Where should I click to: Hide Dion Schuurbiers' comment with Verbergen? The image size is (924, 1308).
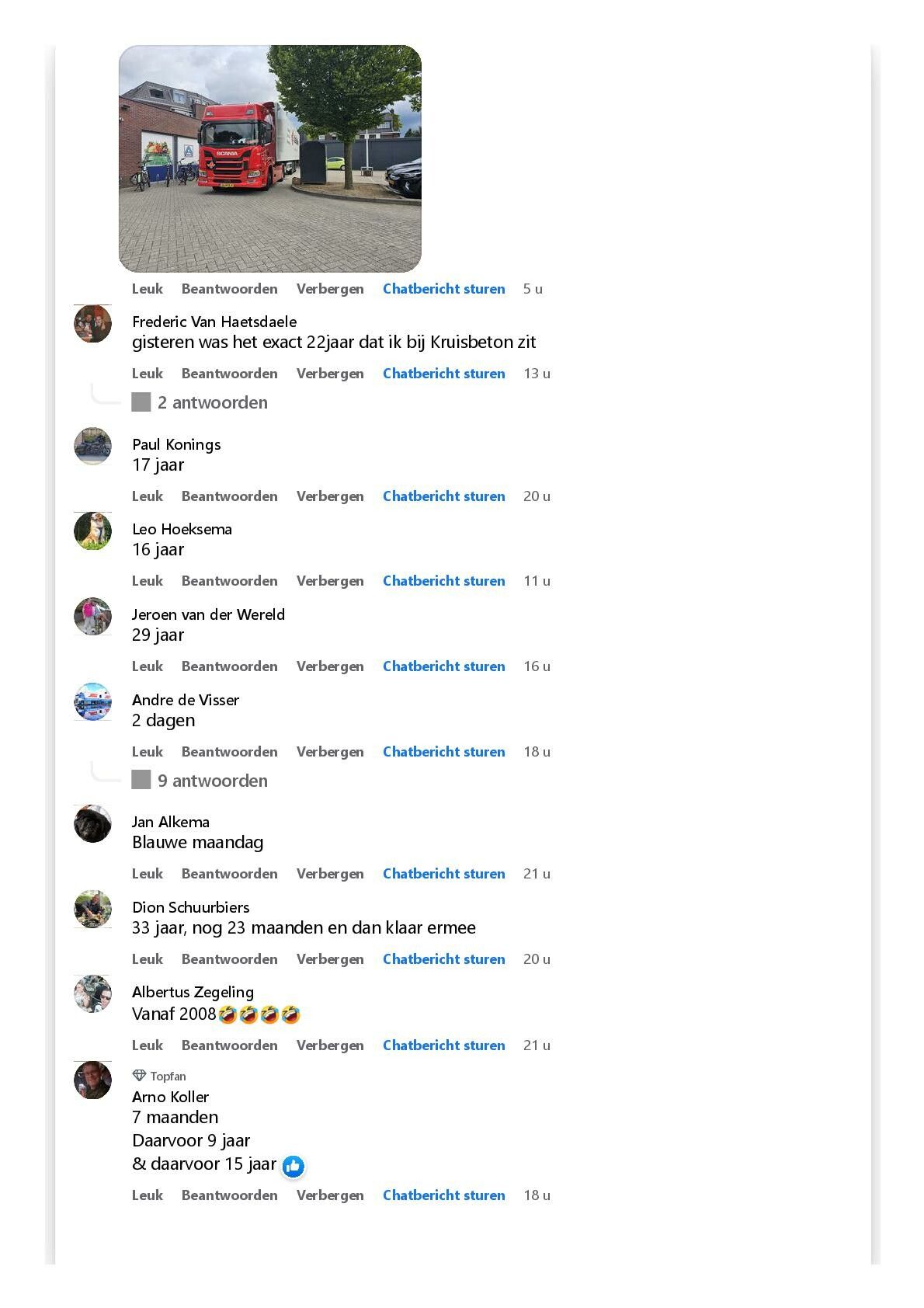330,959
